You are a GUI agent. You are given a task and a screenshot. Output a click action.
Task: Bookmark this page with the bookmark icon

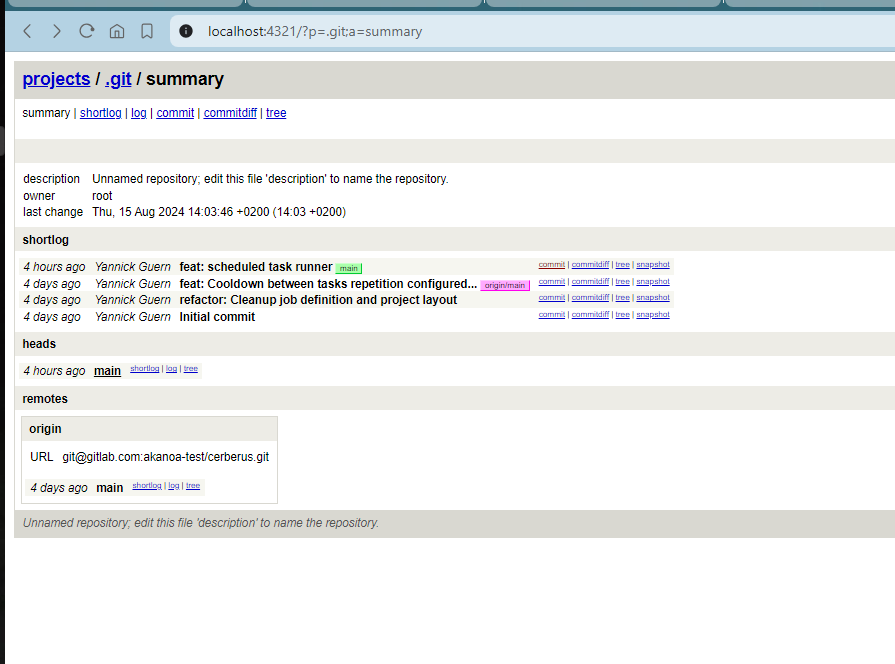[147, 31]
